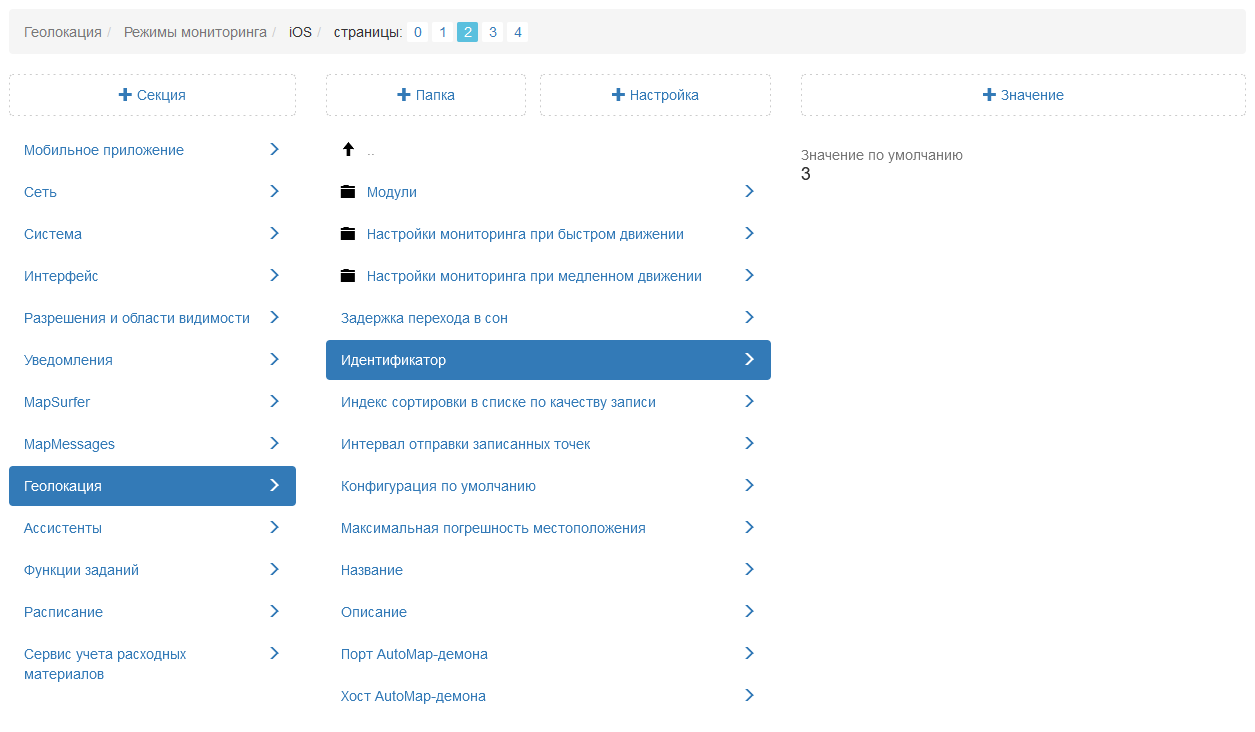Open Разрешения и области видимости section
Screen dimensions: 1255x732
[x=152, y=318]
